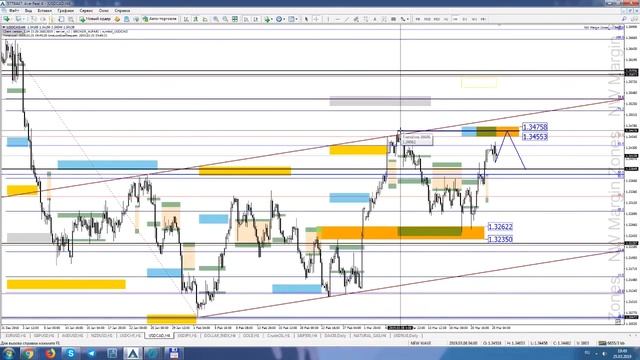The image size is (640, 360).
Task: Zoom out of the chart
Action: (x=225, y=19)
